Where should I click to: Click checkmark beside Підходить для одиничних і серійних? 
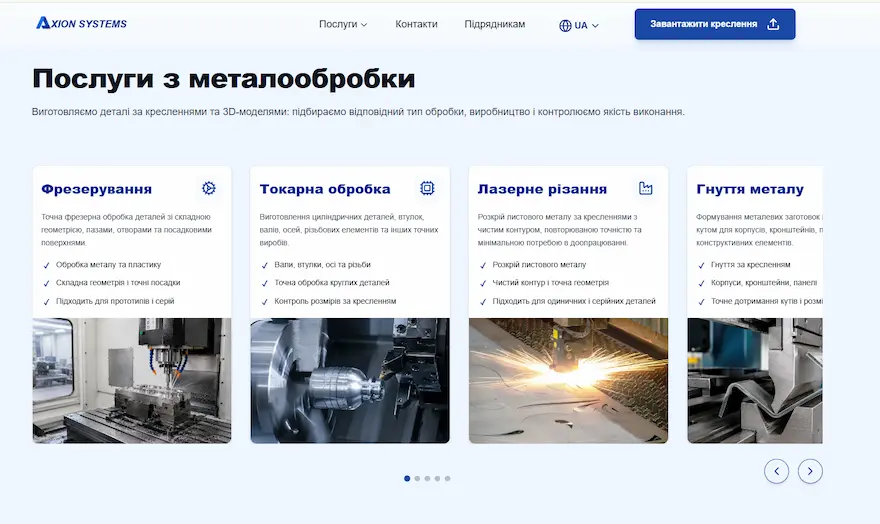tap(483, 302)
